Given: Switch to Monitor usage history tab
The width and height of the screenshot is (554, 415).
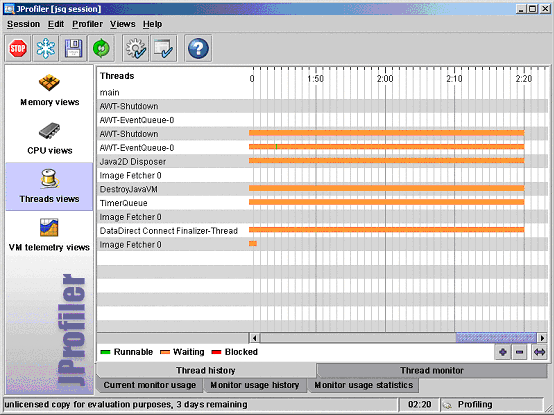Looking at the screenshot, I should 255,385.
